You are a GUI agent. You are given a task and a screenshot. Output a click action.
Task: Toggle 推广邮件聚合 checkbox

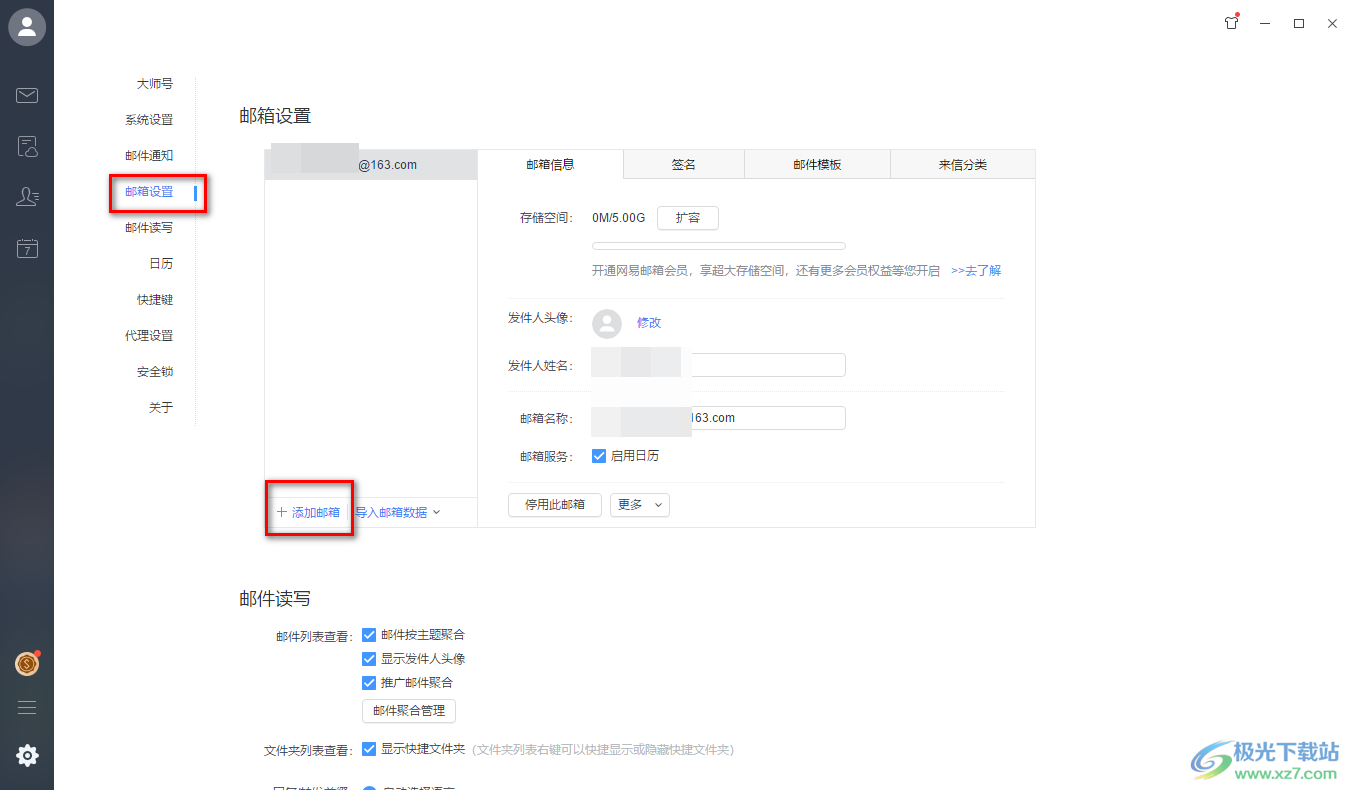(x=369, y=683)
